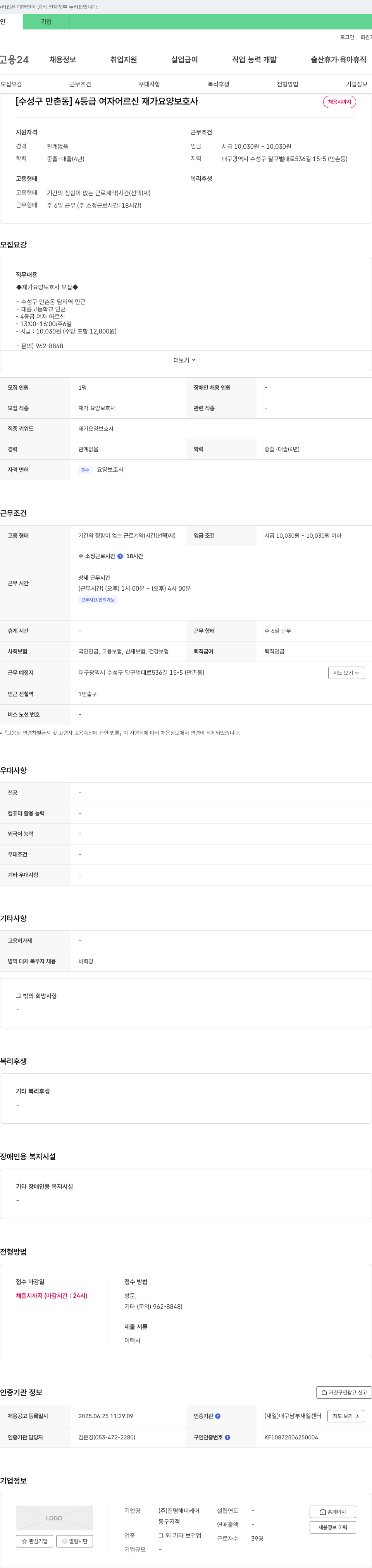Click the 필수 badge beside 요양보호사
Screen dimensions: 372x1568
[x=85, y=470]
